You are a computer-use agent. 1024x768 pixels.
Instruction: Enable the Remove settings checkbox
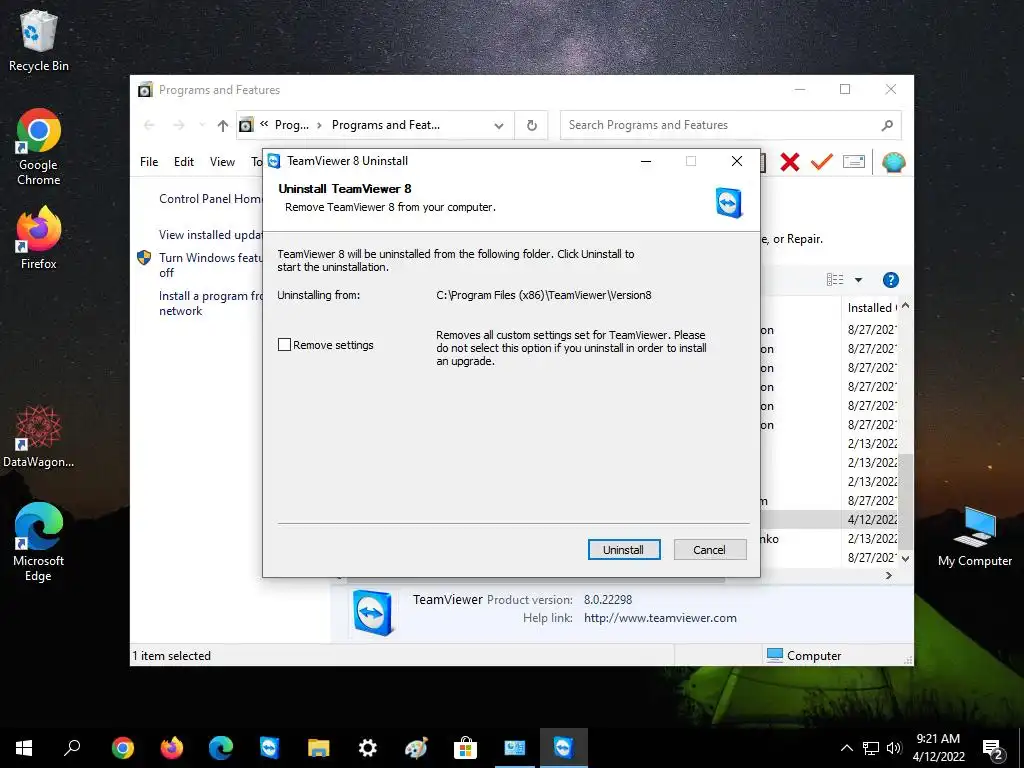(284, 345)
